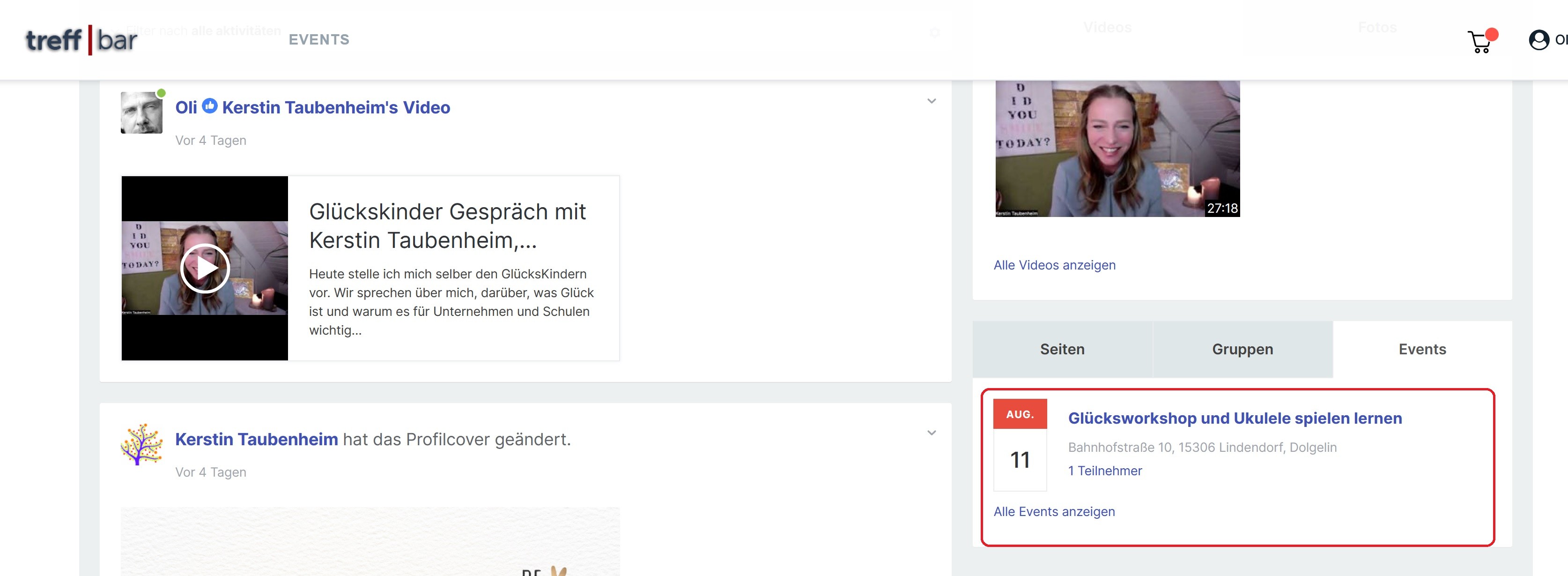1568x576 pixels.
Task: Click the 1 Teilnehmer link
Action: coord(1104,471)
